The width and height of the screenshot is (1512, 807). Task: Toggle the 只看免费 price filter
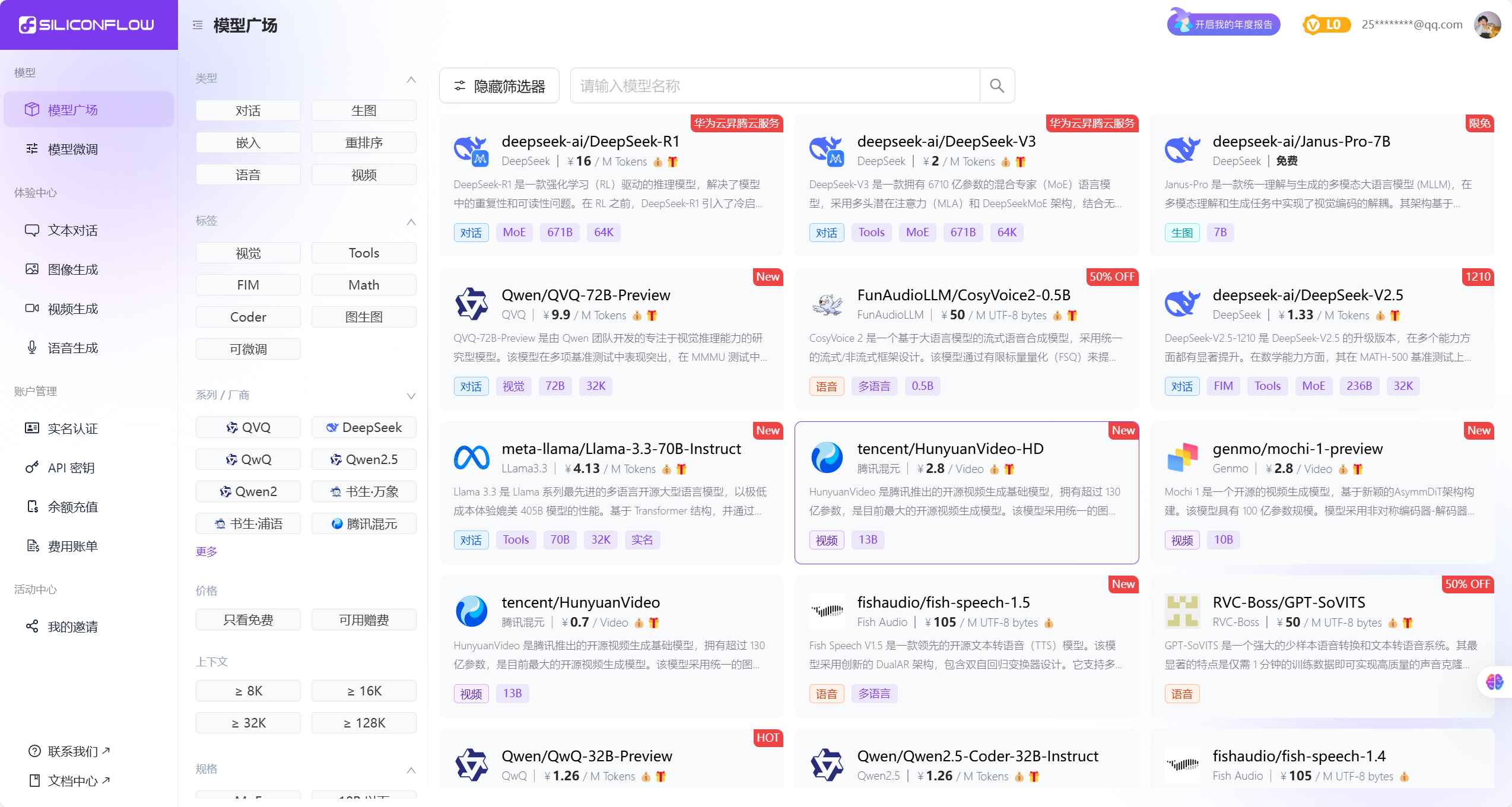[x=248, y=619]
